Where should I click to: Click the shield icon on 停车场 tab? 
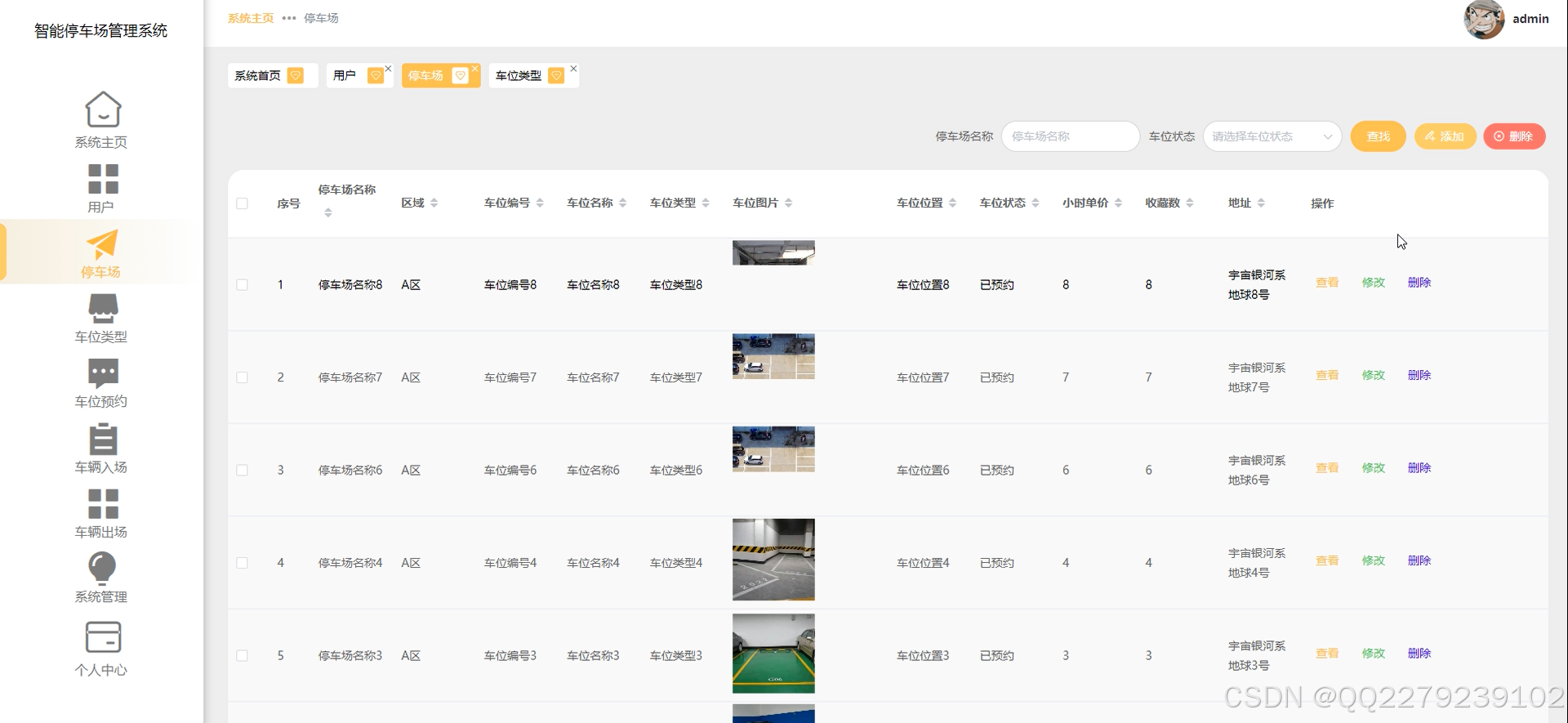pos(461,75)
